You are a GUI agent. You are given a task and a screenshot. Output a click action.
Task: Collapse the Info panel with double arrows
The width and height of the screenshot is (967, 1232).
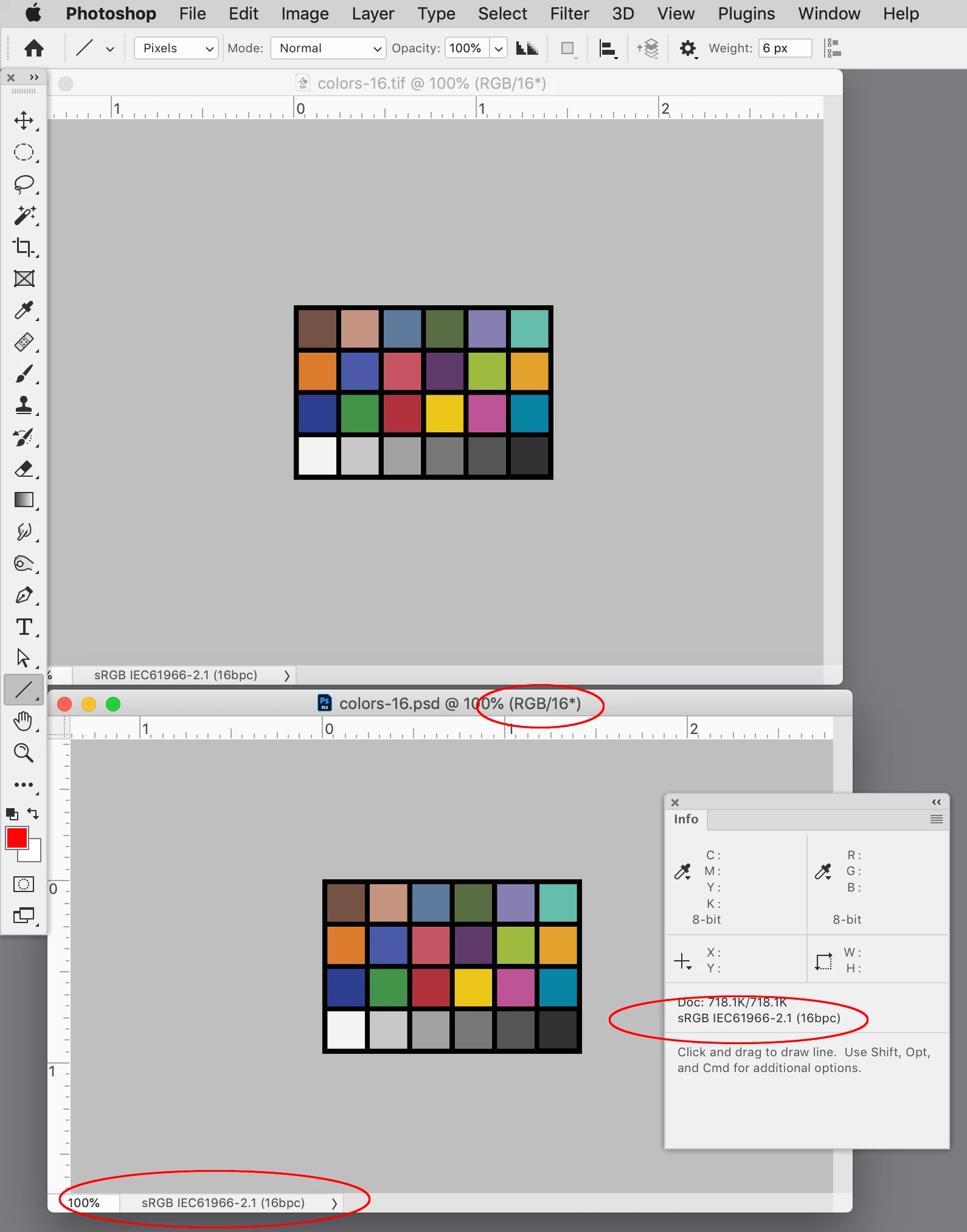tap(937, 802)
